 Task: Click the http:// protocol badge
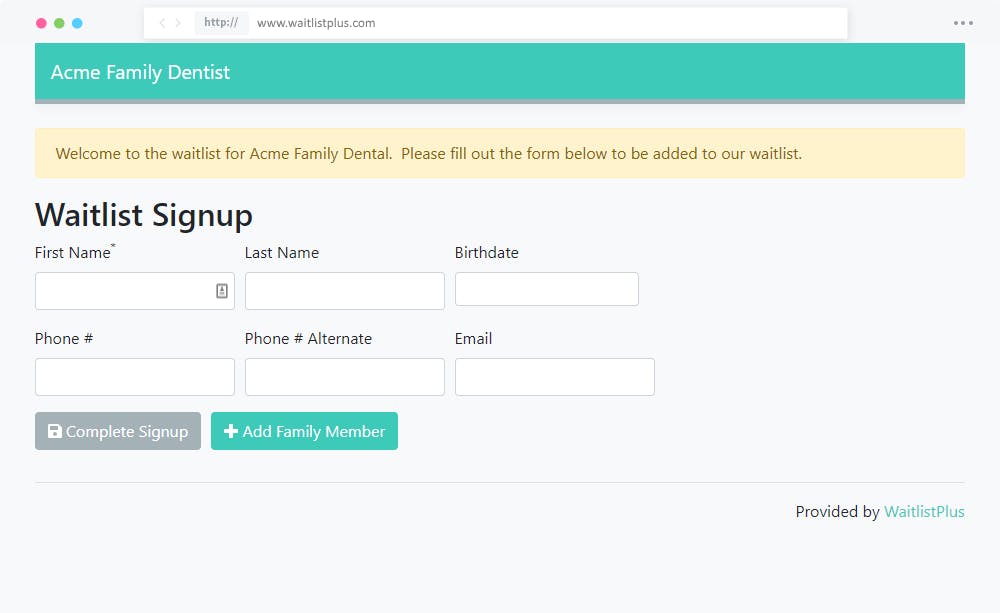(221, 22)
